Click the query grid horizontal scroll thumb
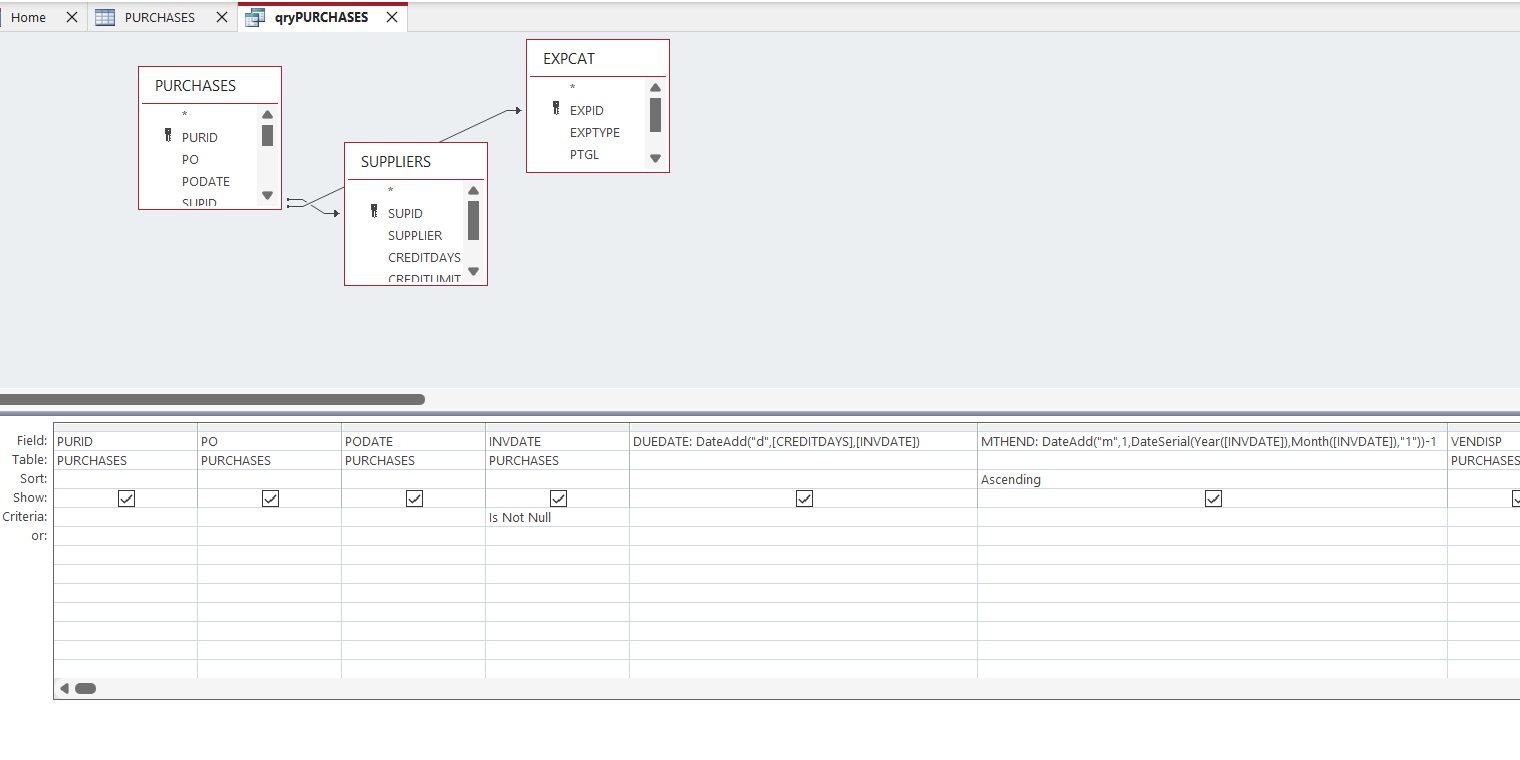Image resolution: width=1520 pixels, height=760 pixels. 85,688
